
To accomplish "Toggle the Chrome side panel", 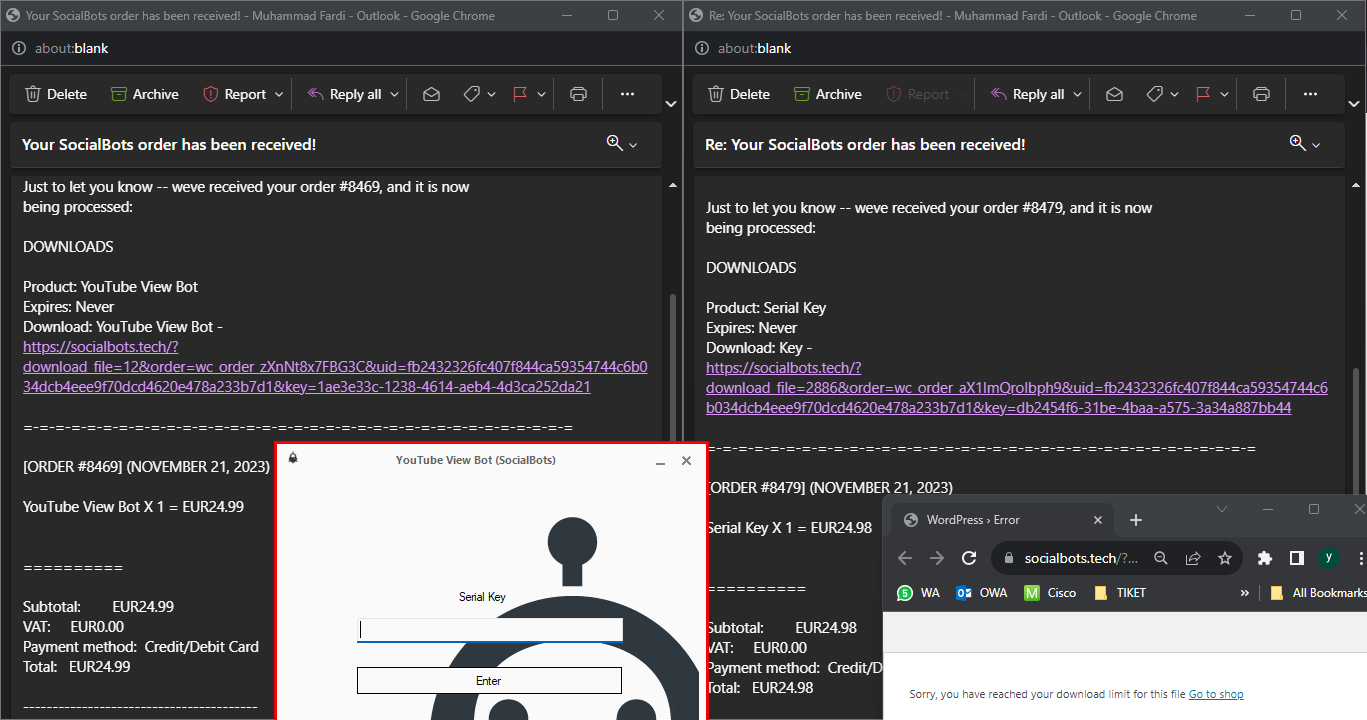I will (1296, 558).
